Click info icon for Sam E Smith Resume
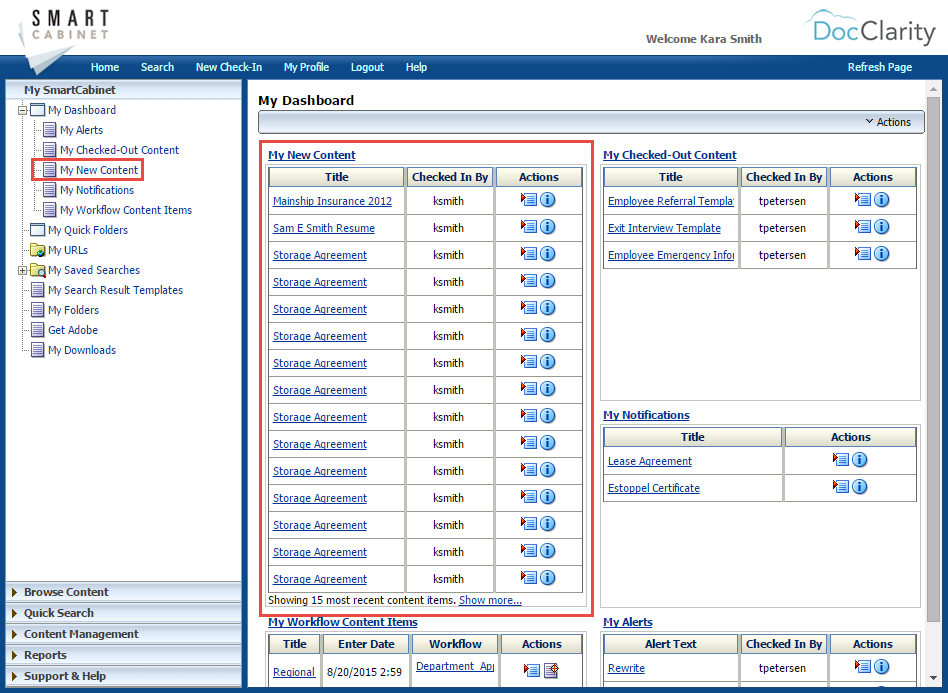The height and width of the screenshot is (693, 948). (547, 226)
